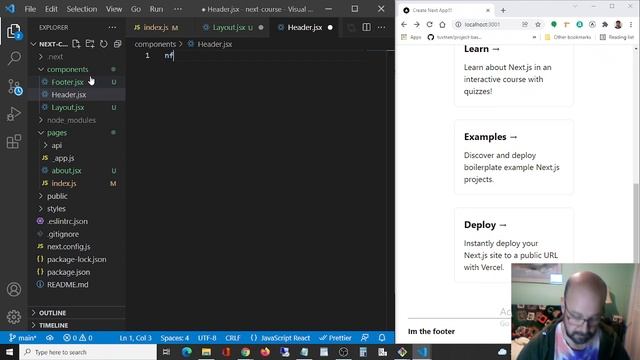Open notifications bell in status bar
The width and height of the screenshot is (640, 360).
pos(382,338)
